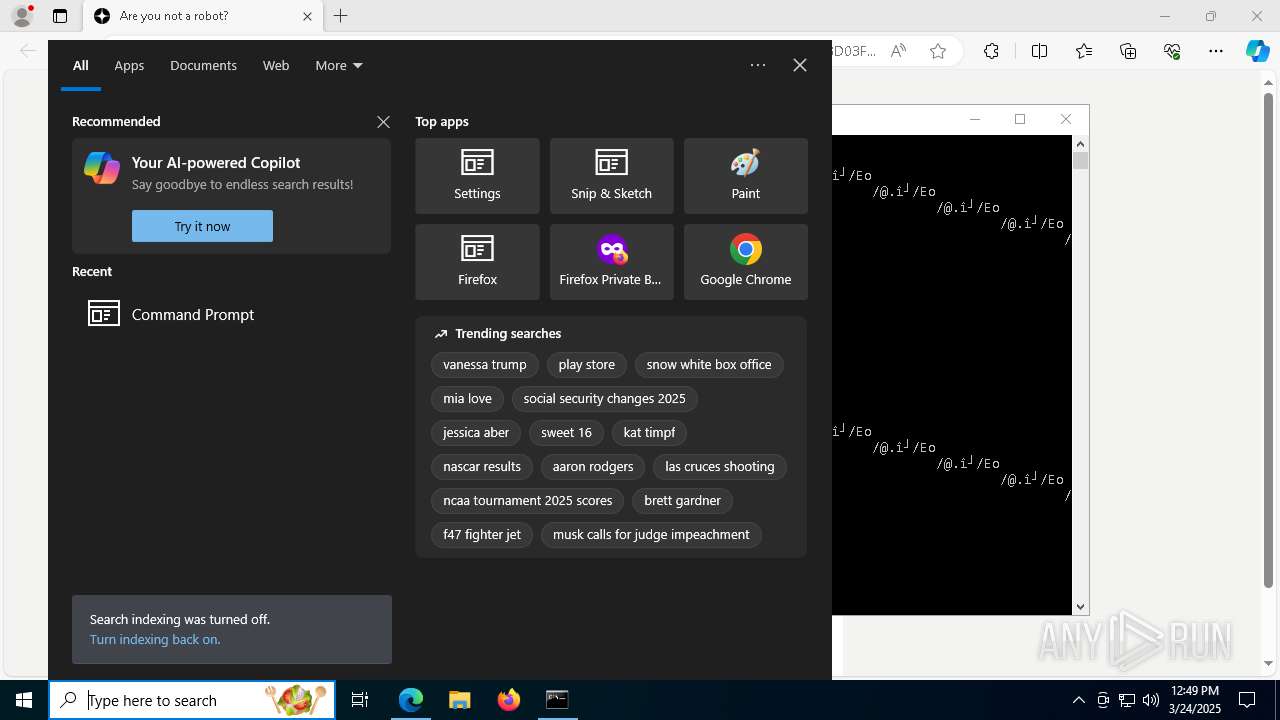Switch to Documents search tab

pyautogui.click(x=203, y=66)
